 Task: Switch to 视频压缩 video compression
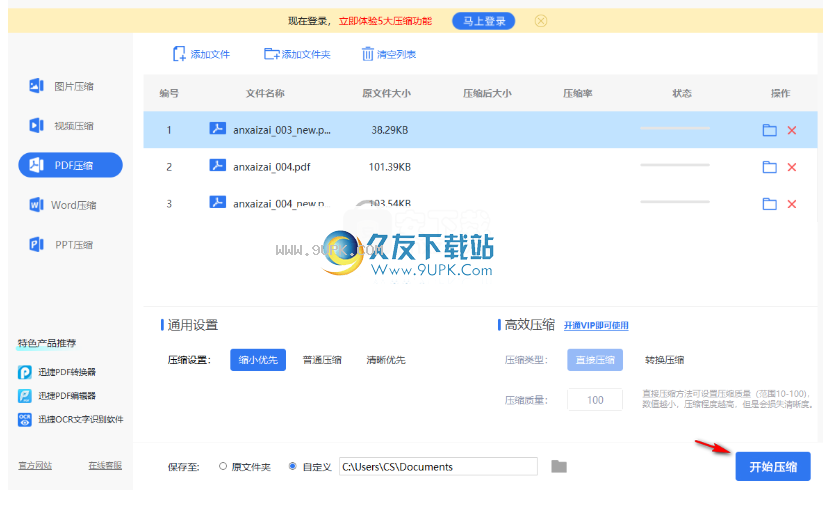(x=62, y=125)
